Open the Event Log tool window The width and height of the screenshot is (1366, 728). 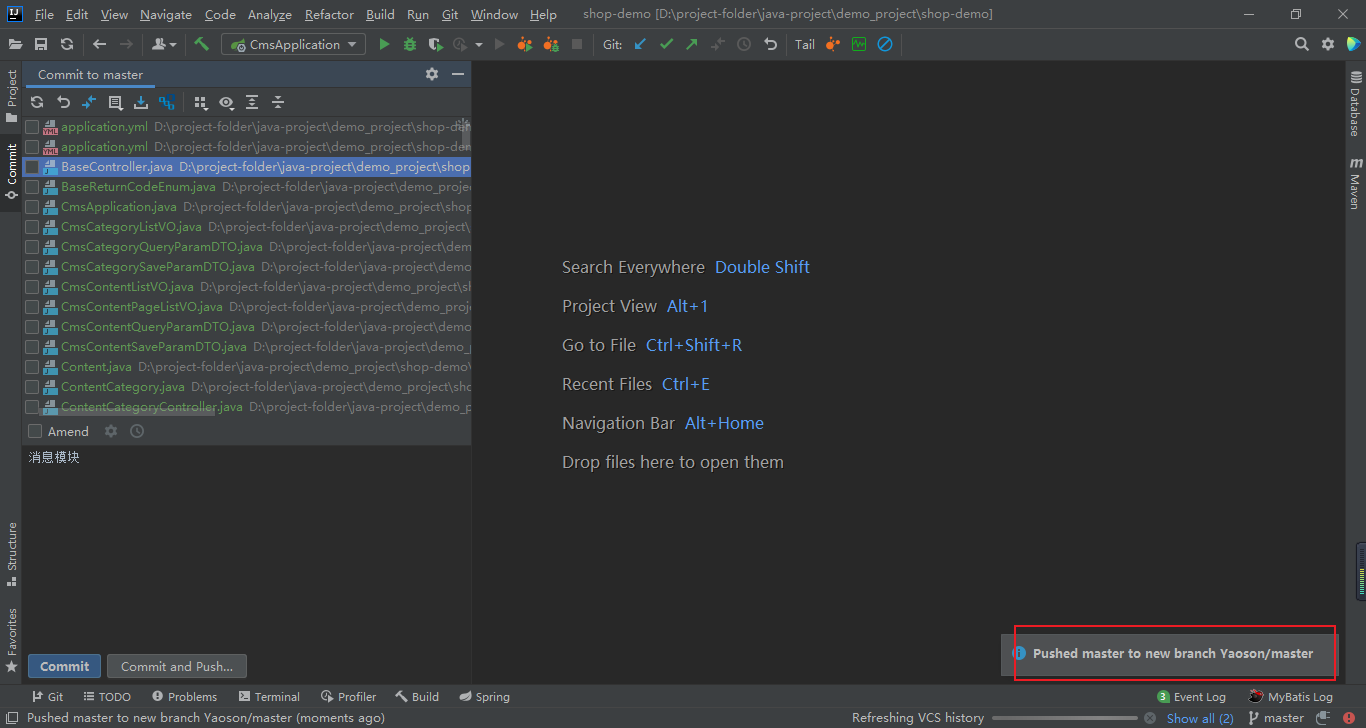pyautogui.click(x=1191, y=697)
